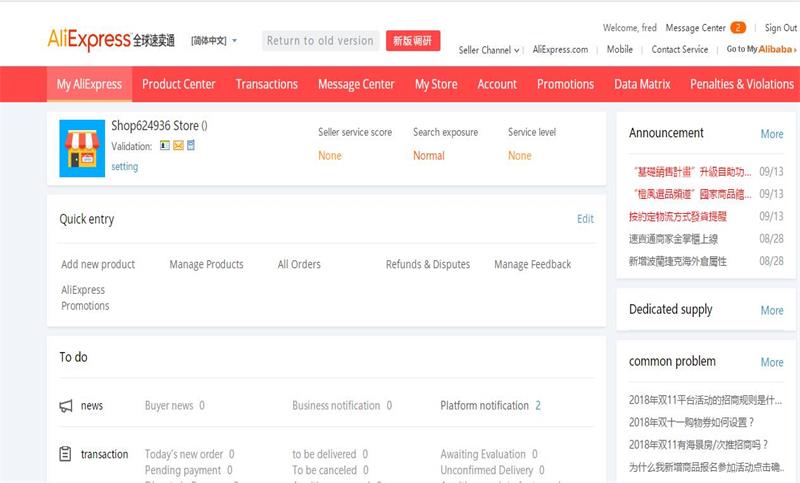Open the store setting link
The image size is (800, 483).
click(124, 166)
